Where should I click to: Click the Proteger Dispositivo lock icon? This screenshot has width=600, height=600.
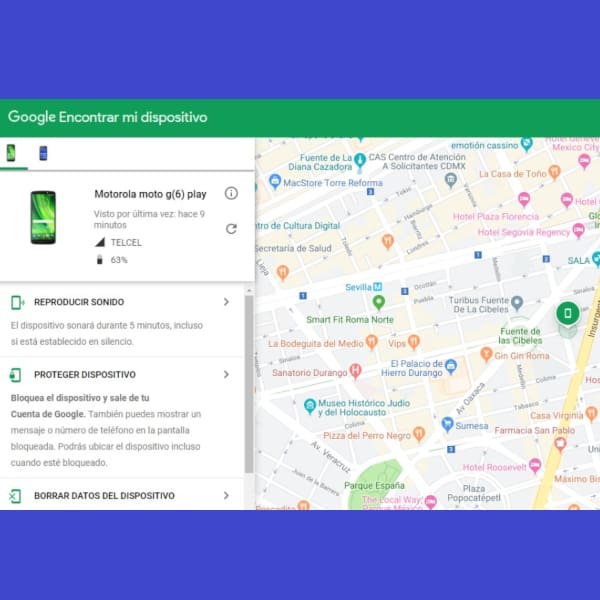(15, 375)
